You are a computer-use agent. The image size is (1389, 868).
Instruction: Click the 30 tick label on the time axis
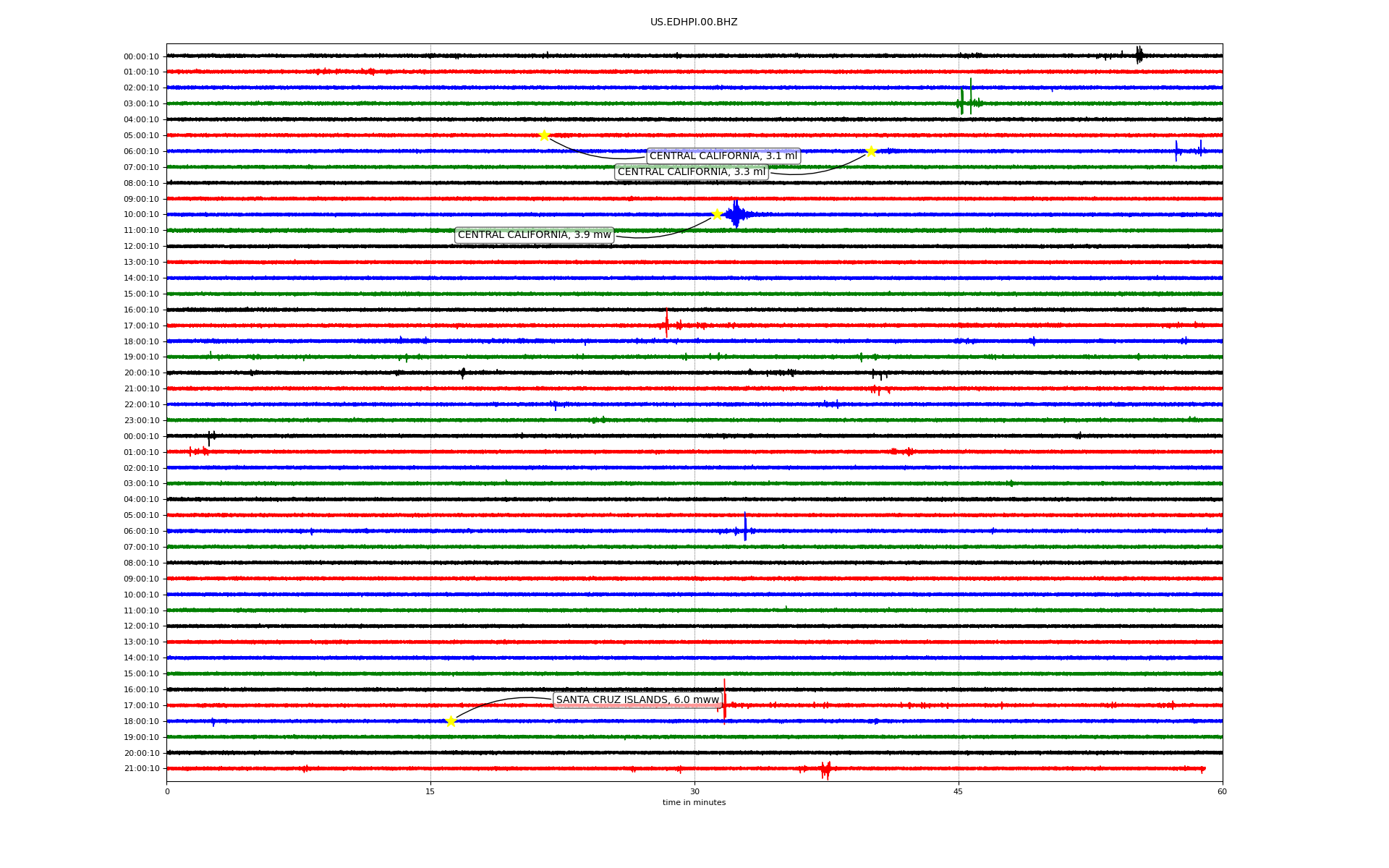coord(694,791)
